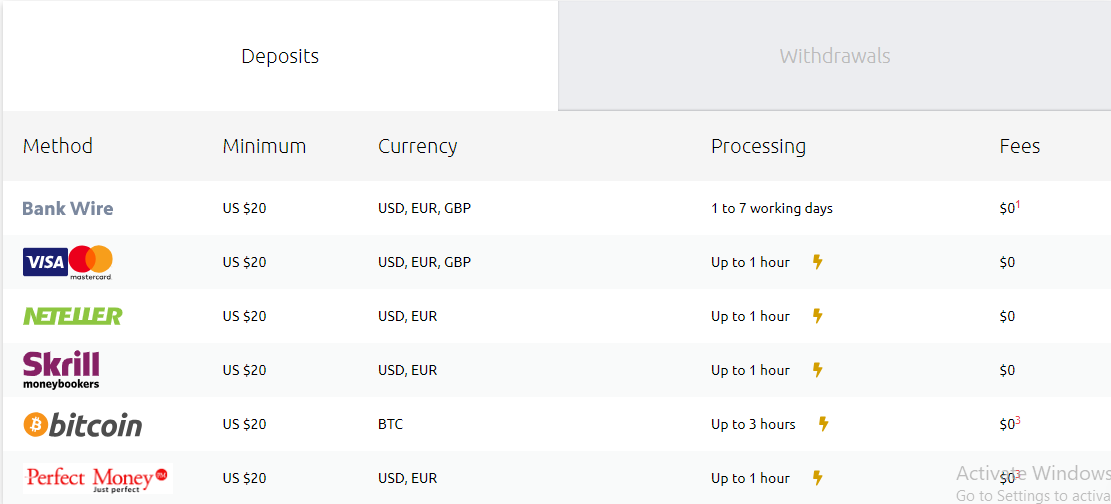Screen dimensions: 1111x504
Task: Click the Minimum column header
Action: click(264, 147)
